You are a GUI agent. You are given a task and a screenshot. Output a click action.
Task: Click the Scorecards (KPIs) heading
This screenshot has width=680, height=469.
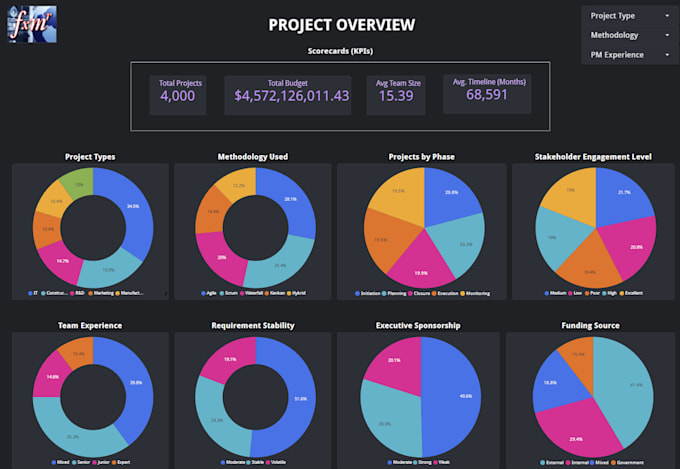pos(340,51)
